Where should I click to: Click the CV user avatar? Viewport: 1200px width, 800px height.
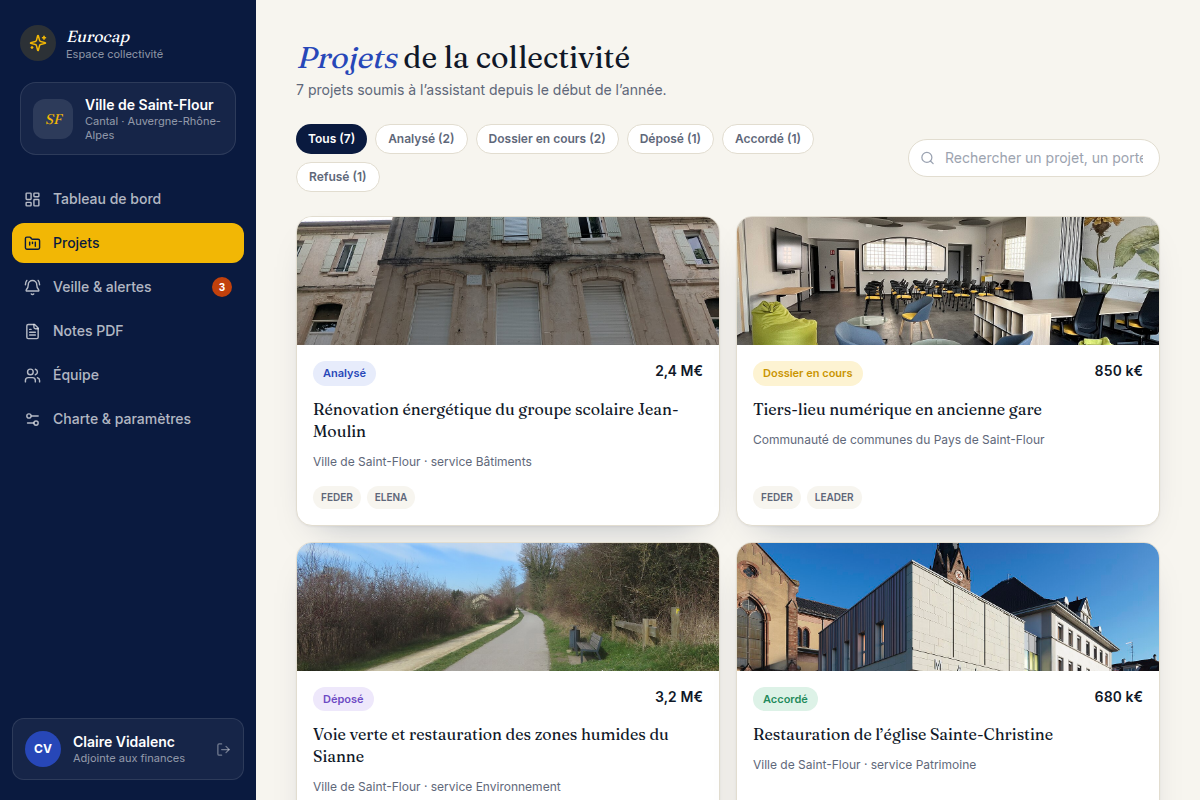43,749
